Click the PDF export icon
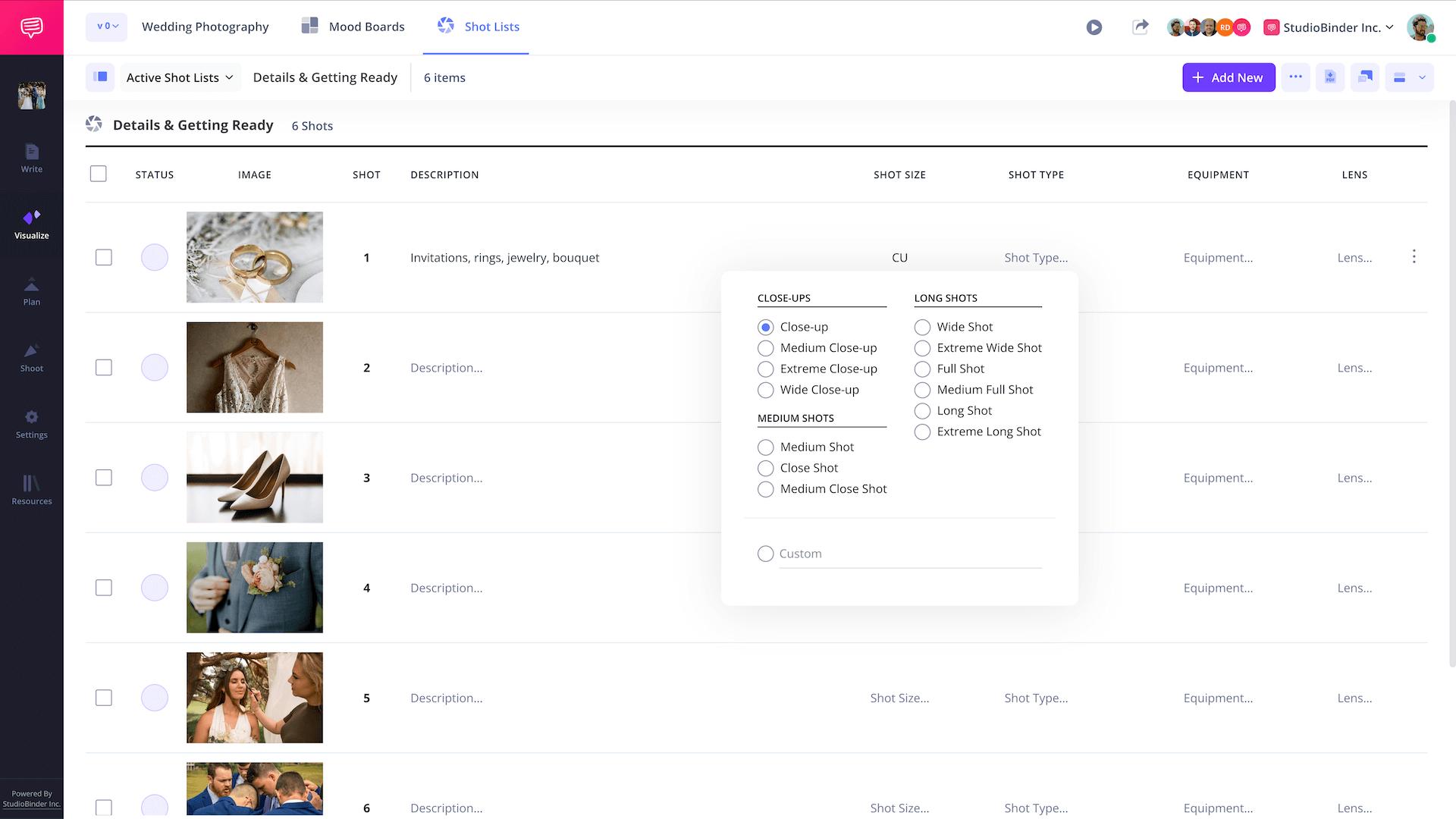 (1330, 77)
